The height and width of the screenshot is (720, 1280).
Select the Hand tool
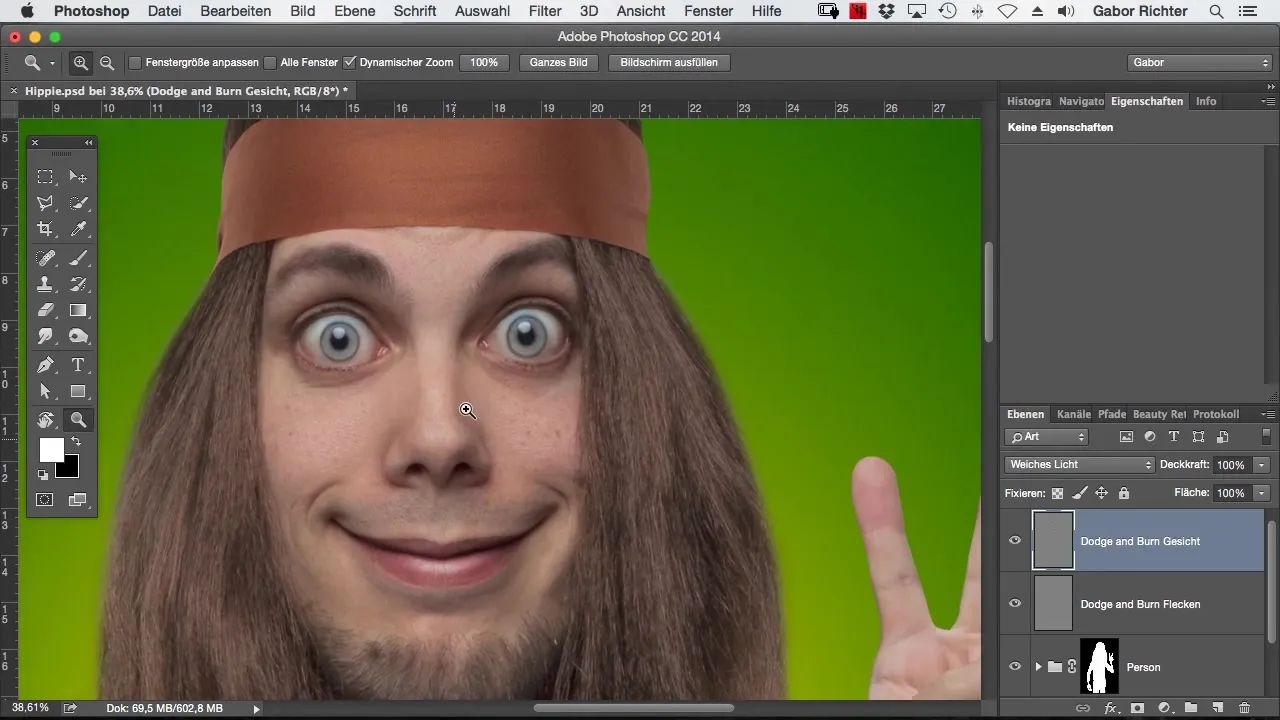point(46,420)
